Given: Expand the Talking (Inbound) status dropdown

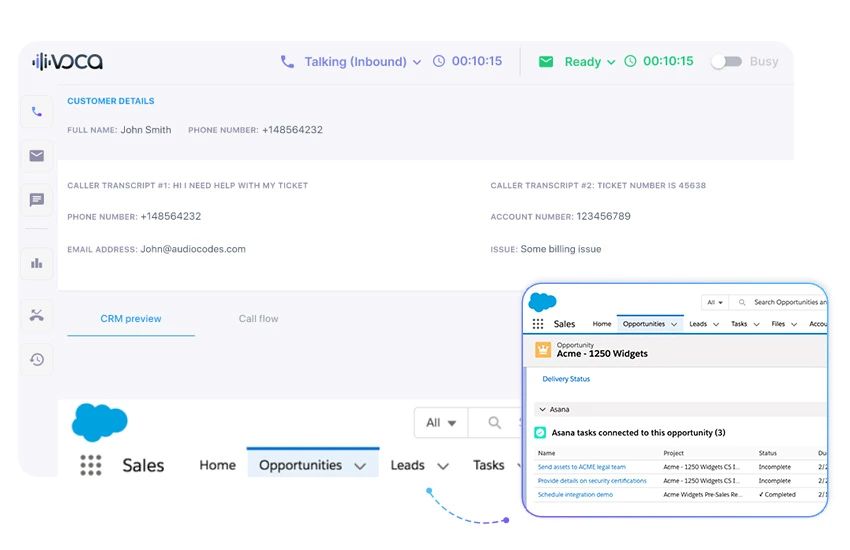Looking at the screenshot, I should (362, 62).
